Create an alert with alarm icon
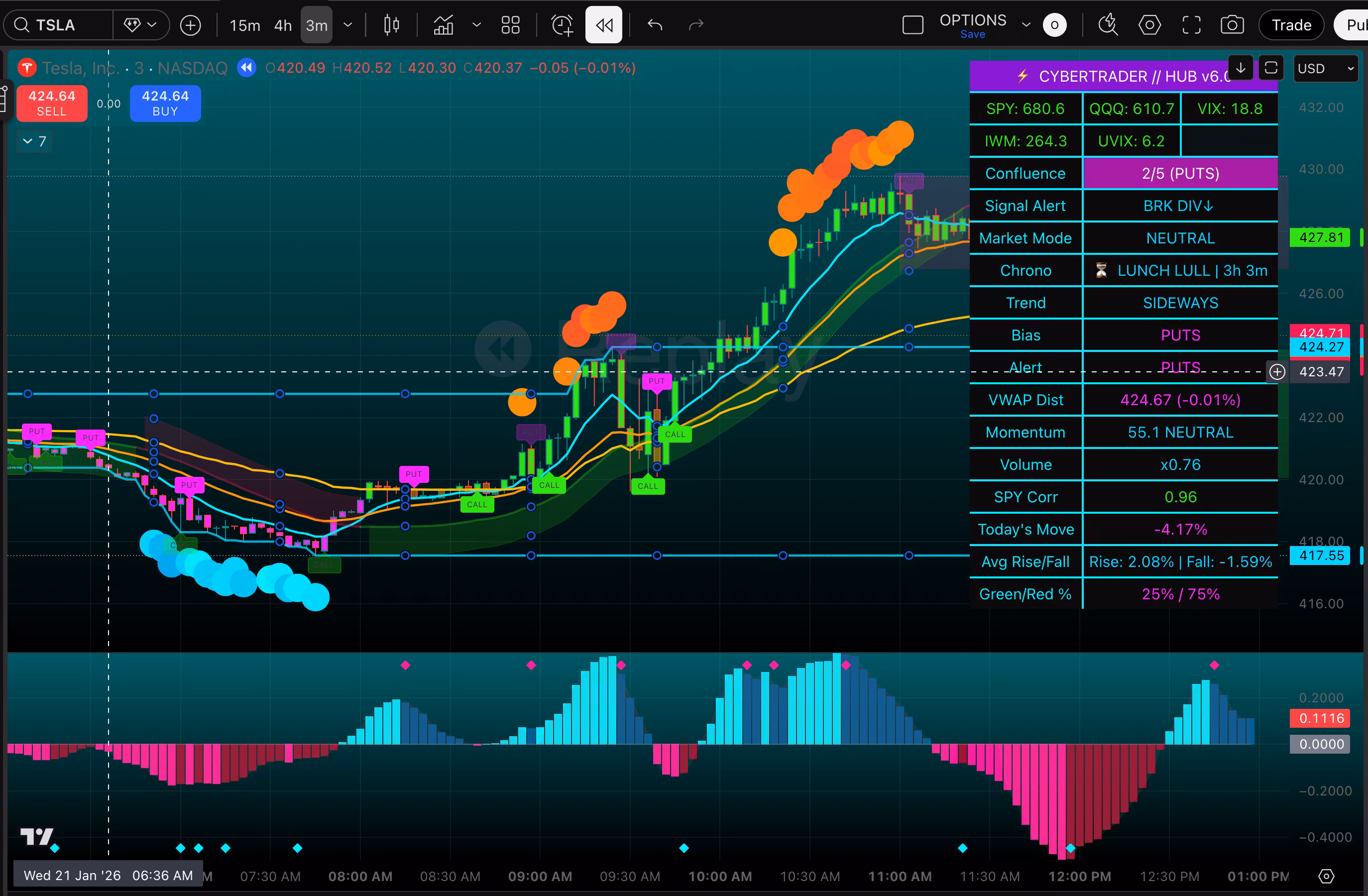Screen dimensions: 1368x896 562,25
